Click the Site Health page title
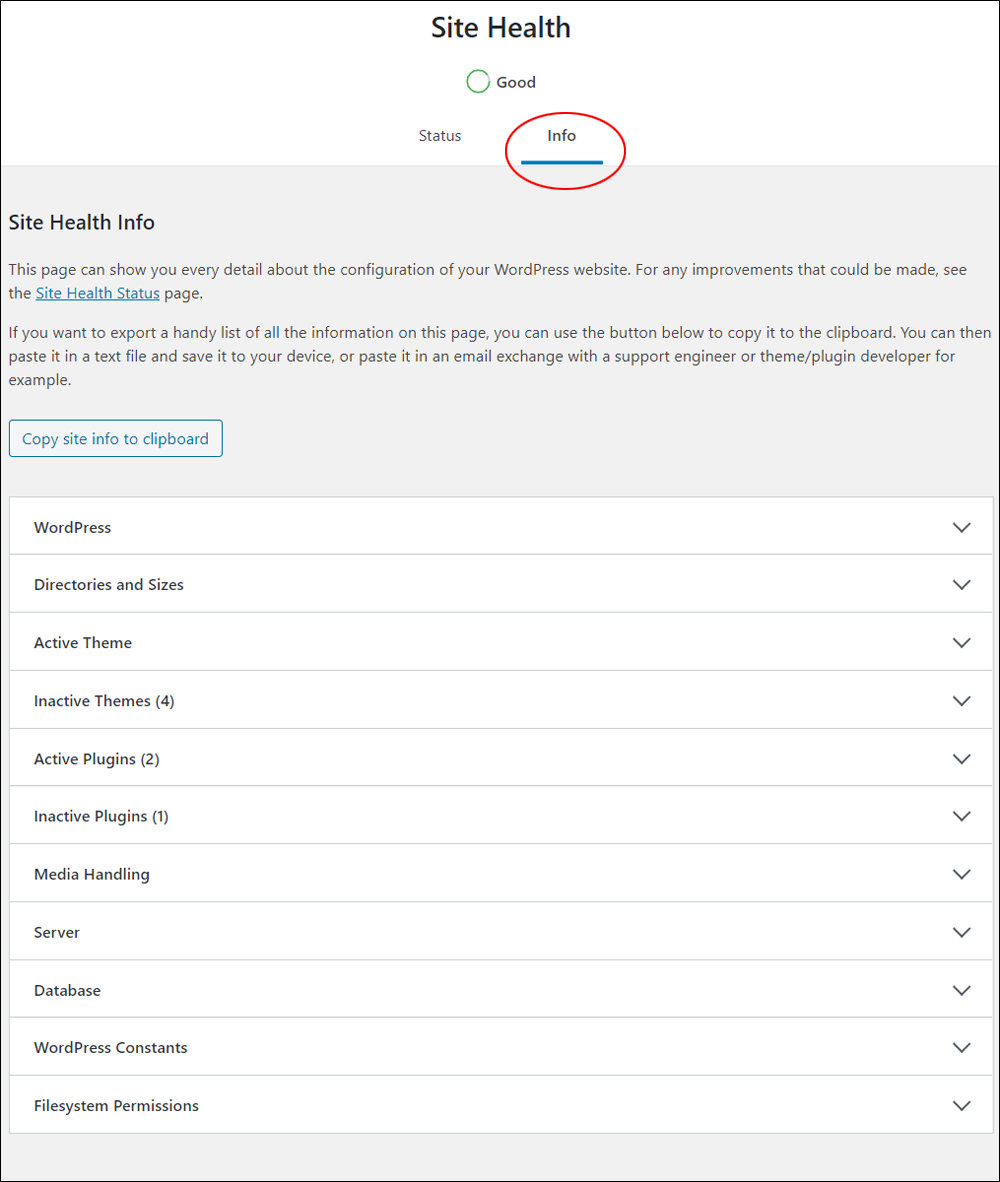The image size is (1000, 1182). 500,28
